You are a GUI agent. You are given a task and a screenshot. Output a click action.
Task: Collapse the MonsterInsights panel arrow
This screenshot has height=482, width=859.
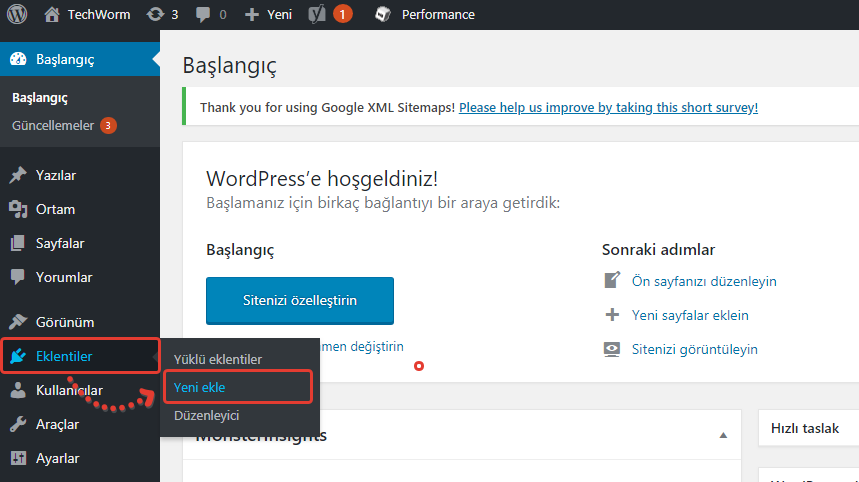tap(722, 436)
